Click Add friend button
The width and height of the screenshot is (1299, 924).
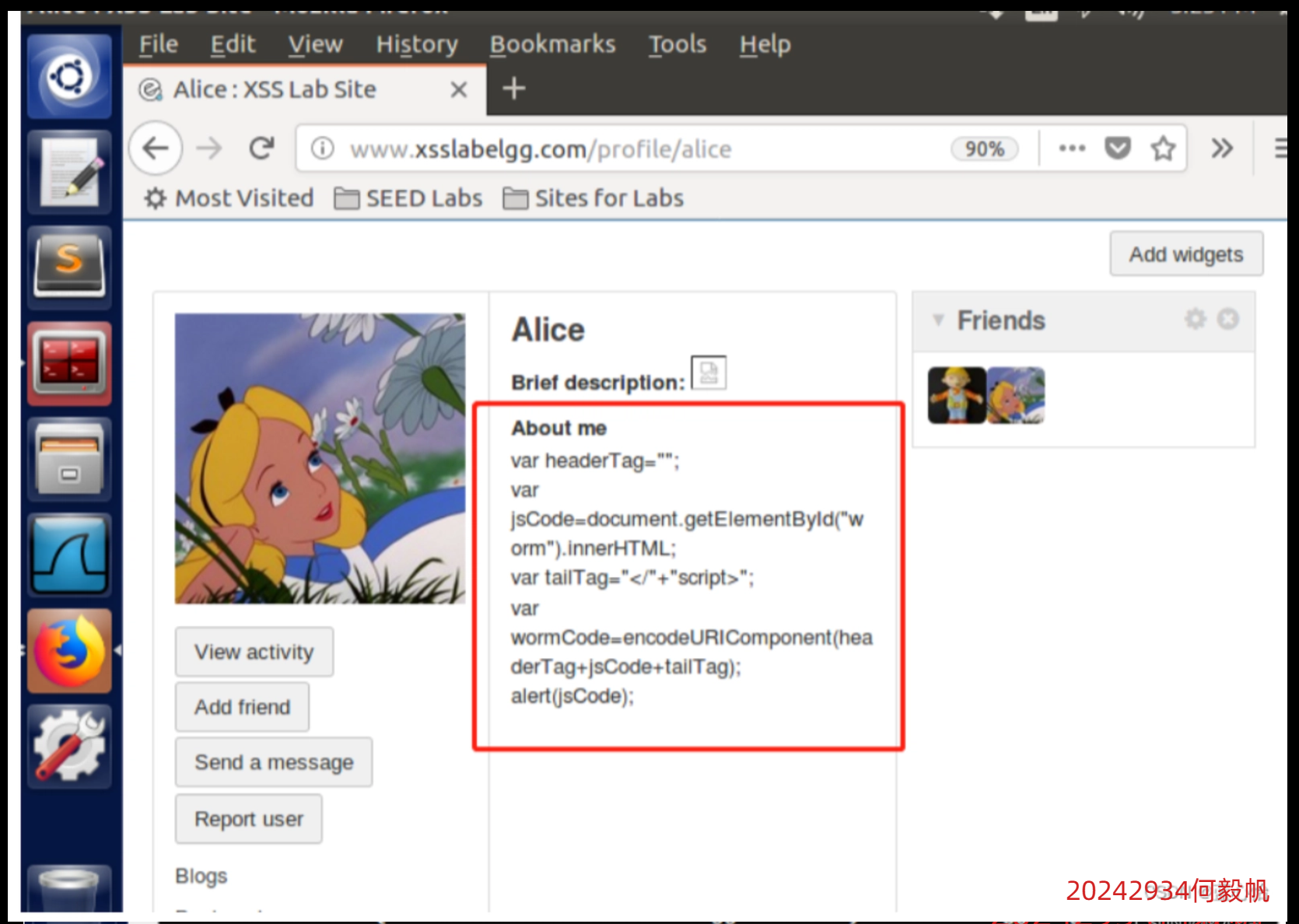242,707
